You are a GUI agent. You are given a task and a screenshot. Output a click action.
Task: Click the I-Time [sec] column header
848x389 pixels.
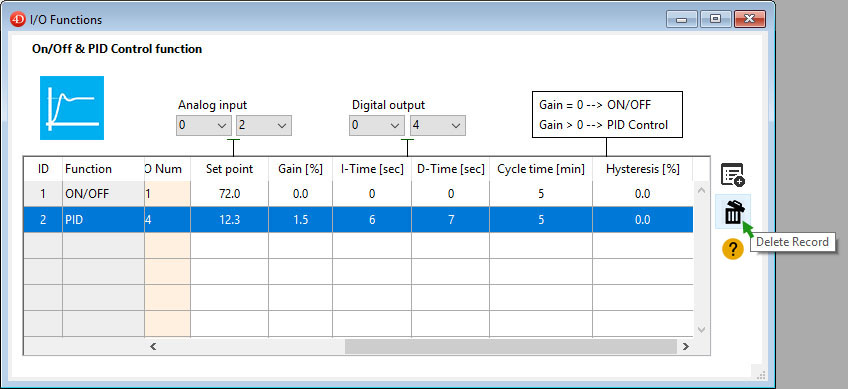[372, 169]
